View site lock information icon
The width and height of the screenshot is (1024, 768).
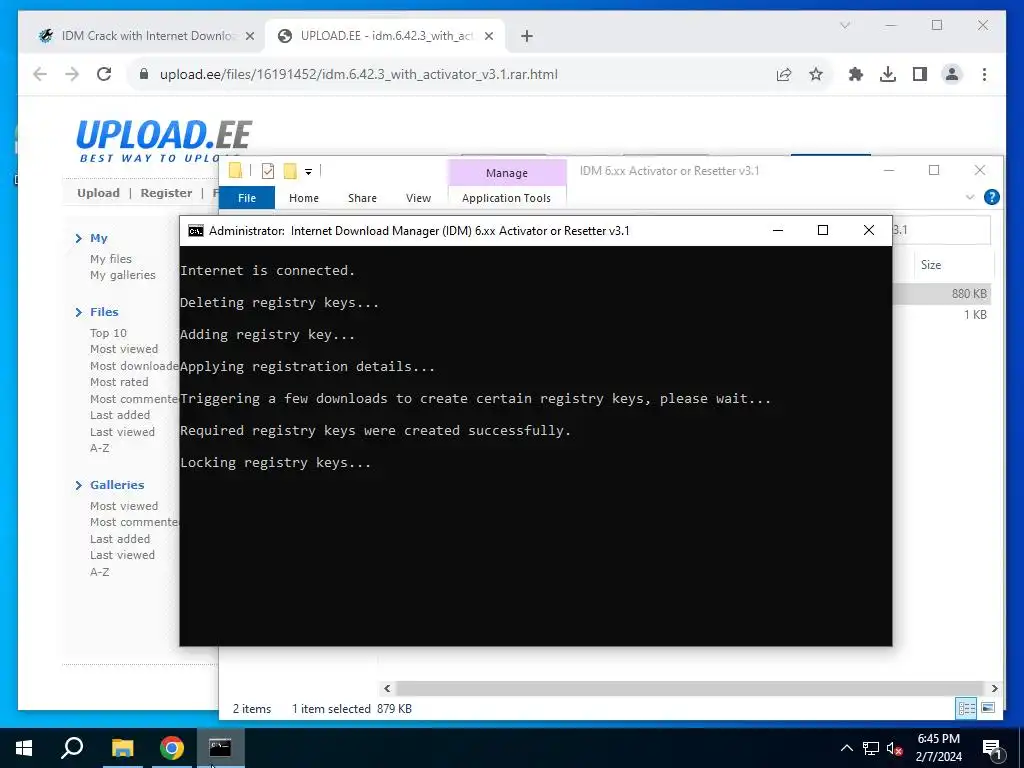click(x=144, y=74)
